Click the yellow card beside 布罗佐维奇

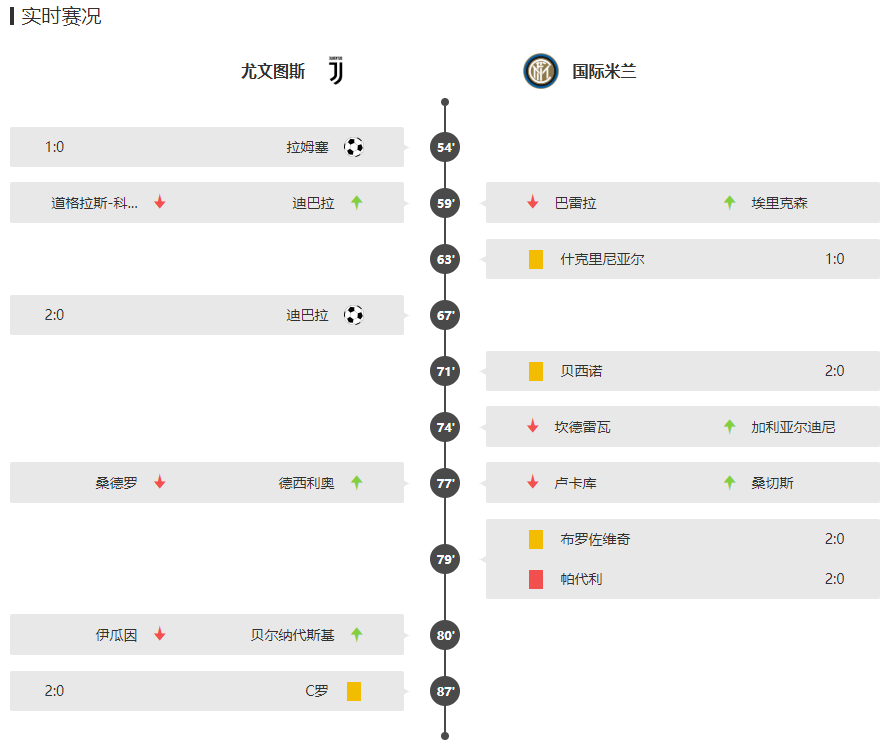[x=536, y=539]
